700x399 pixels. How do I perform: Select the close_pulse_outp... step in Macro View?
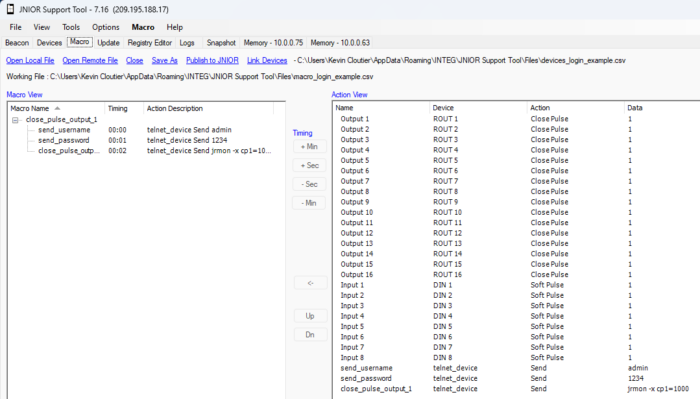pos(68,150)
